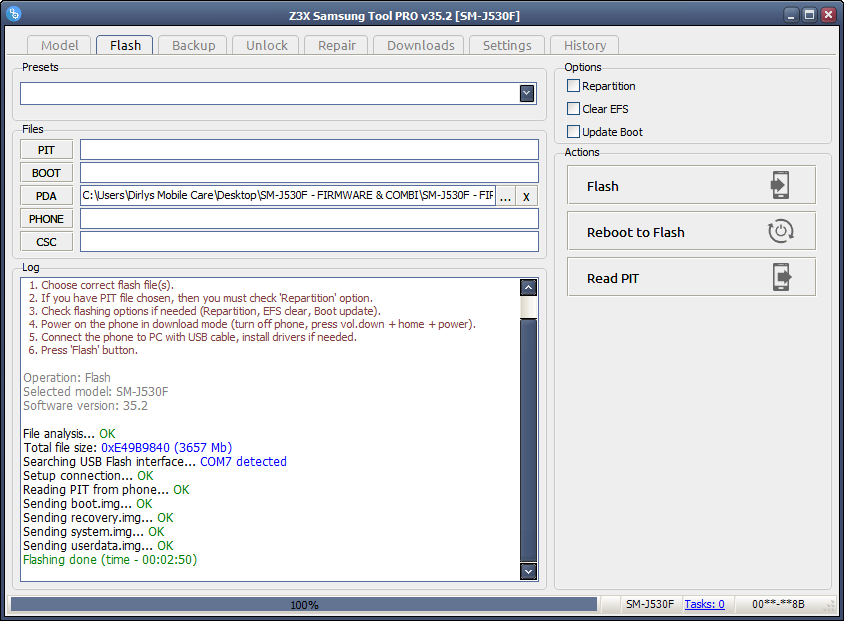Click the PHONE file path field
Screen dimensions: 844x621
tap(309, 219)
